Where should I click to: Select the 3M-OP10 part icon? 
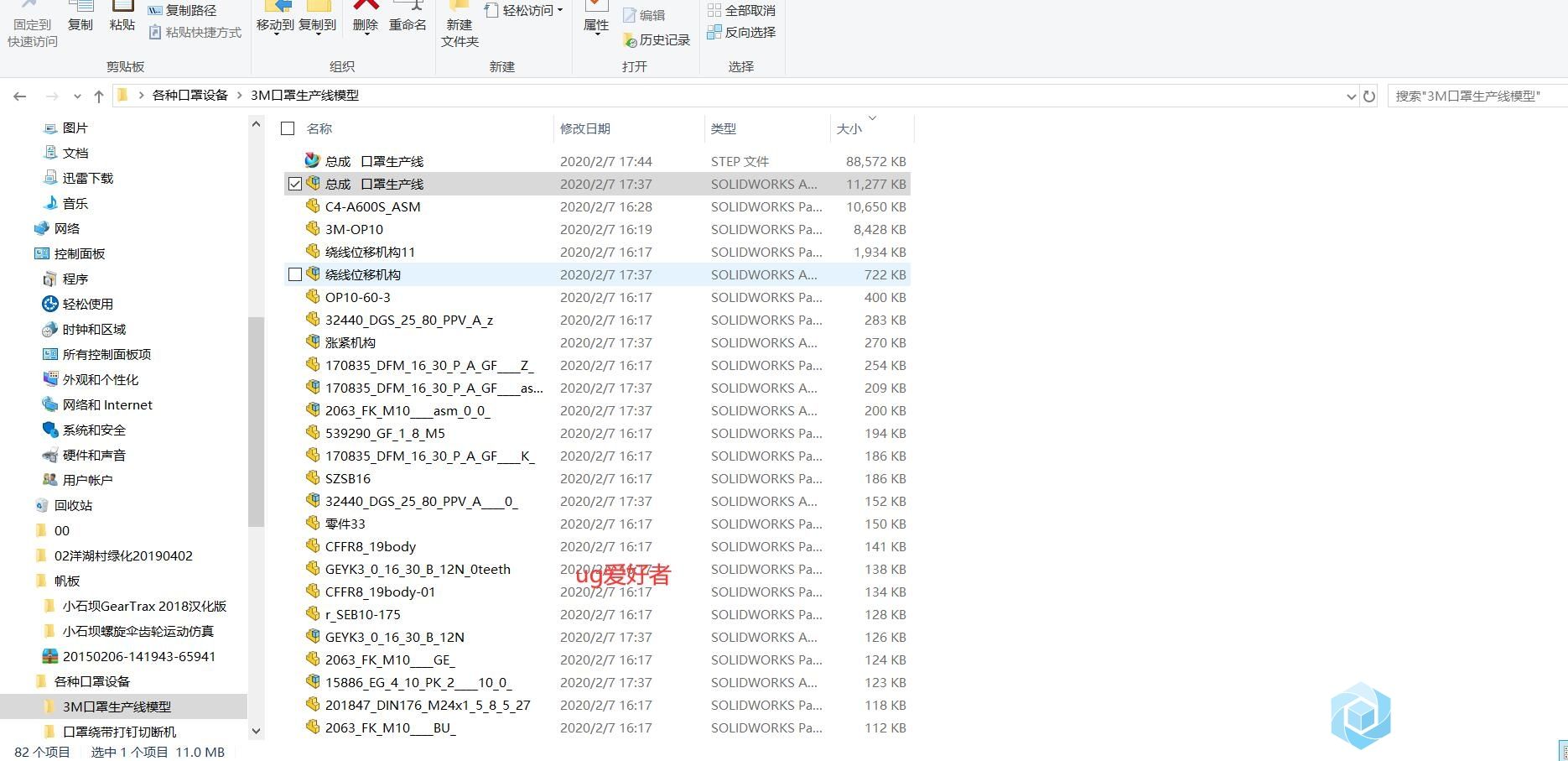point(313,228)
